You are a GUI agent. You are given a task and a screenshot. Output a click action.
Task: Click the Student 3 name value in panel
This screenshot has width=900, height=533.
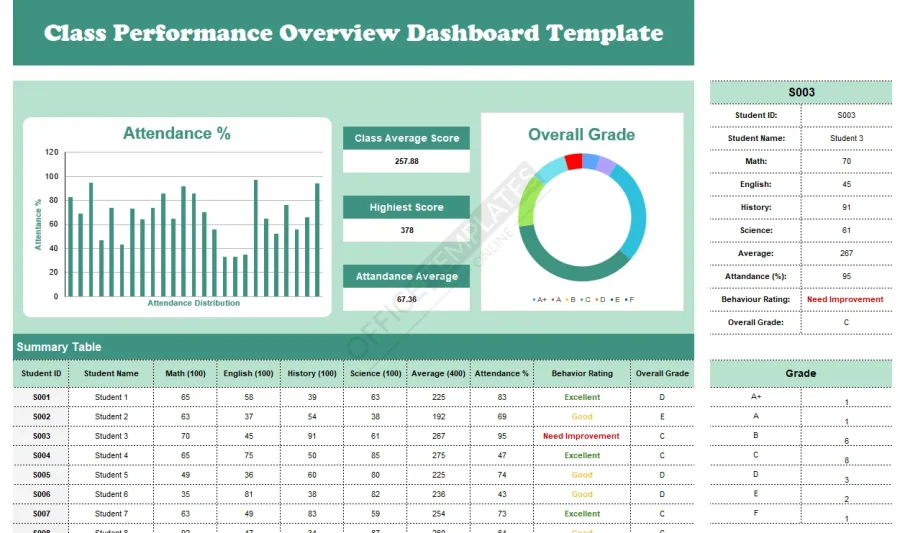point(846,138)
